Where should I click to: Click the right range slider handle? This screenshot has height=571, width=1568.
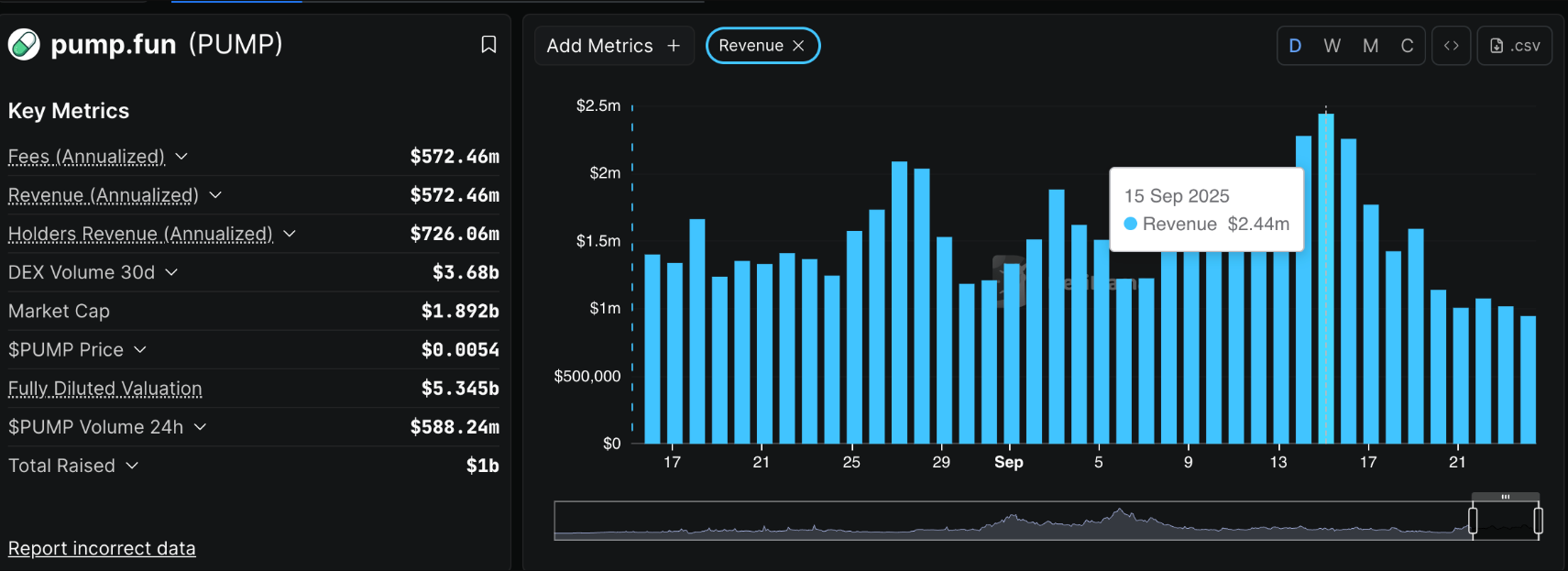click(1538, 521)
